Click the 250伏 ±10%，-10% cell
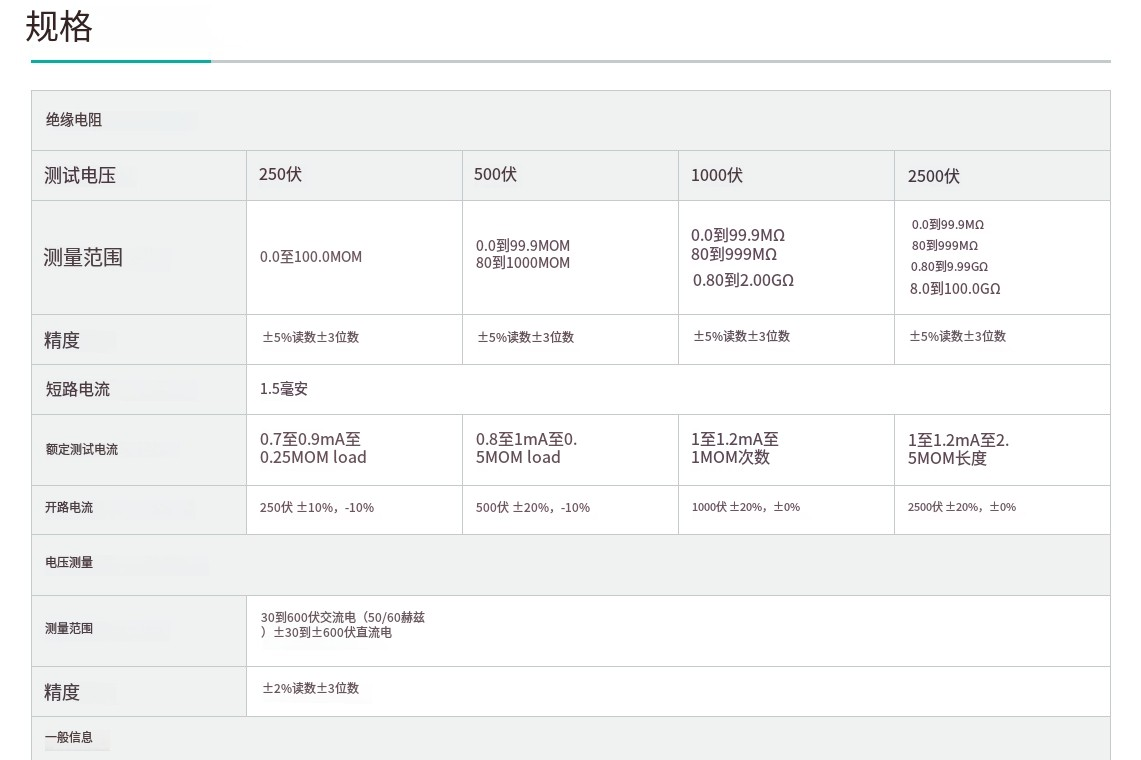The width and height of the screenshot is (1141, 760). 317,508
